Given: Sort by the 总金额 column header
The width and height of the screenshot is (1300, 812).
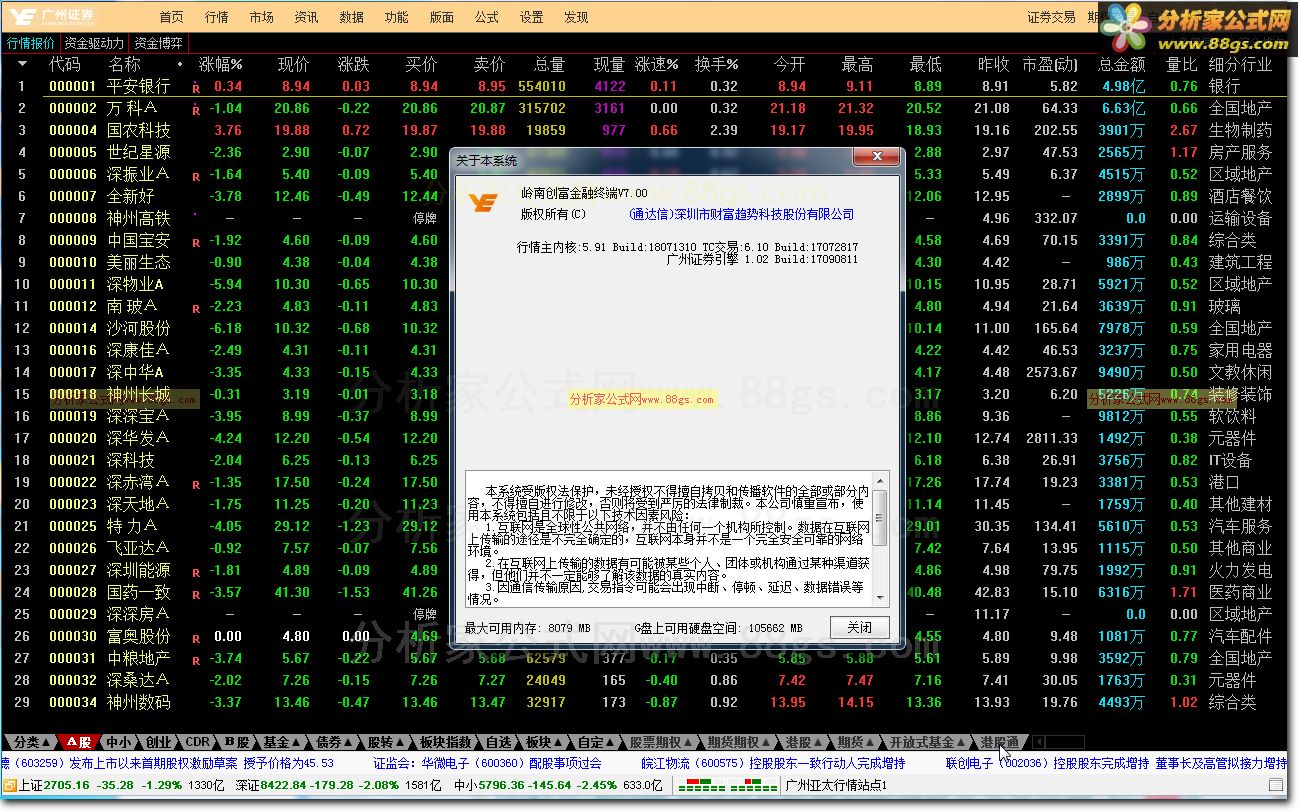Looking at the screenshot, I should [1121, 64].
